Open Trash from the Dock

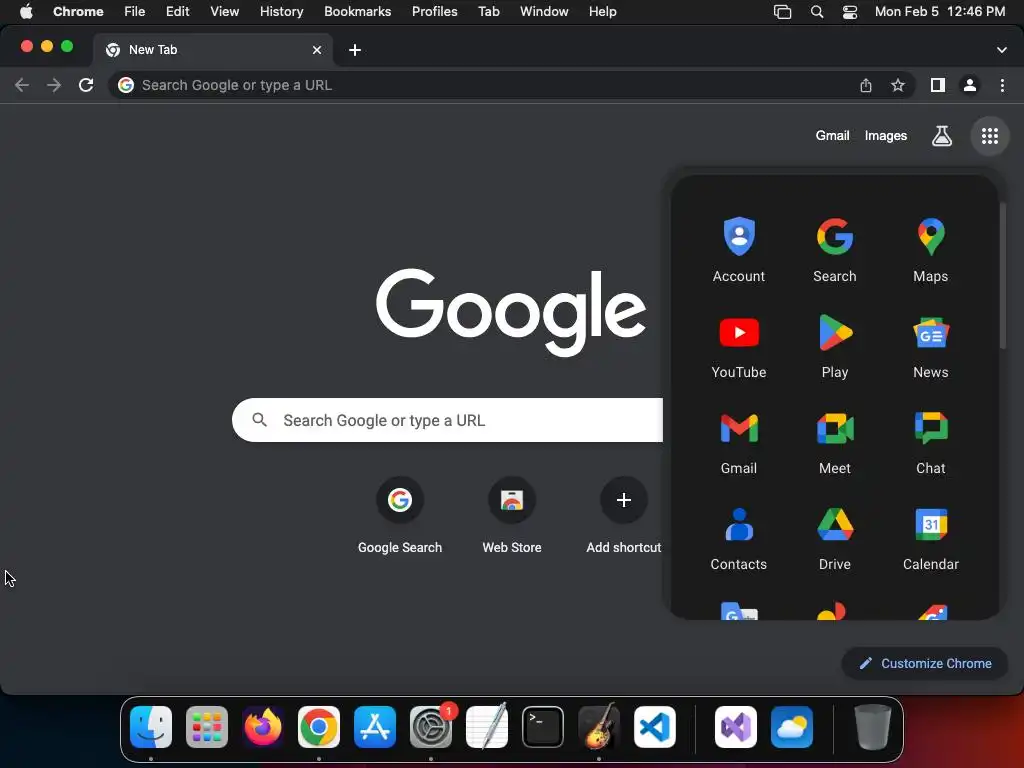coord(872,727)
